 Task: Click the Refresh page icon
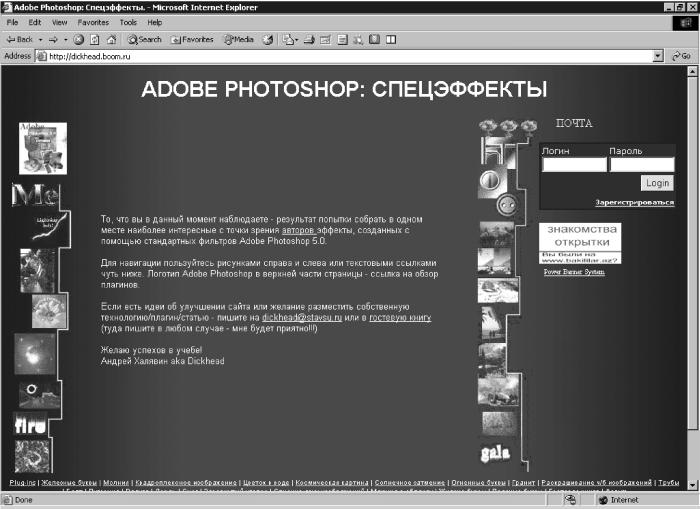(x=95, y=40)
